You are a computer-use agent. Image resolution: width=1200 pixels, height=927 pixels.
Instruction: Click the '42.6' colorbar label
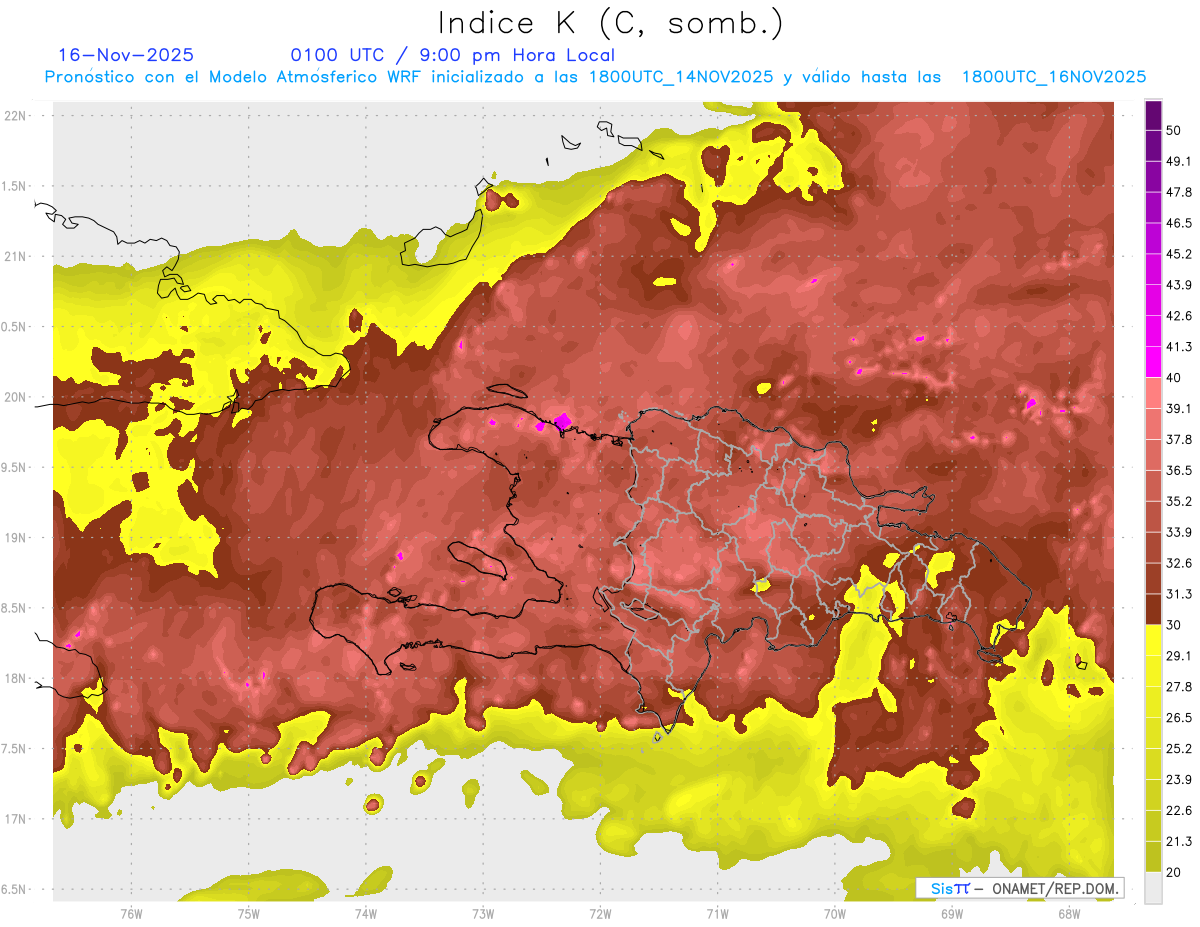[x=1179, y=316]
